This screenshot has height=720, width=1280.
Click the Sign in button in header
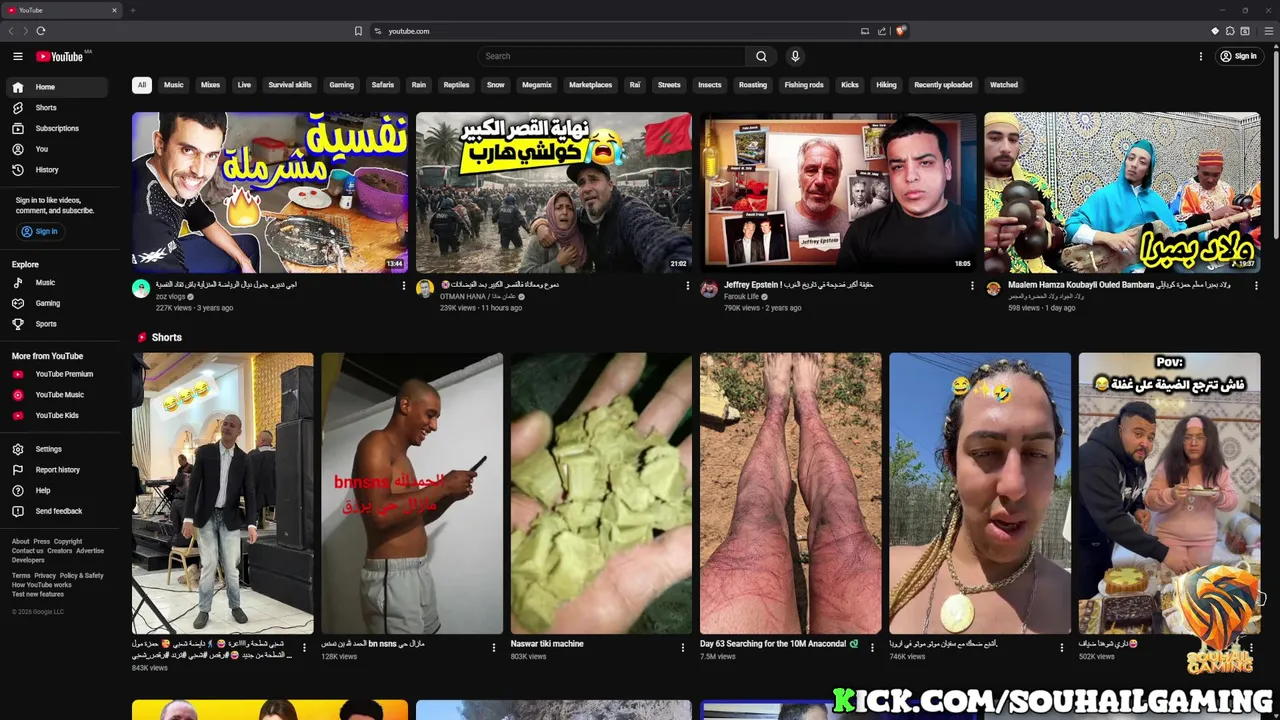(x=1238, y=56)
